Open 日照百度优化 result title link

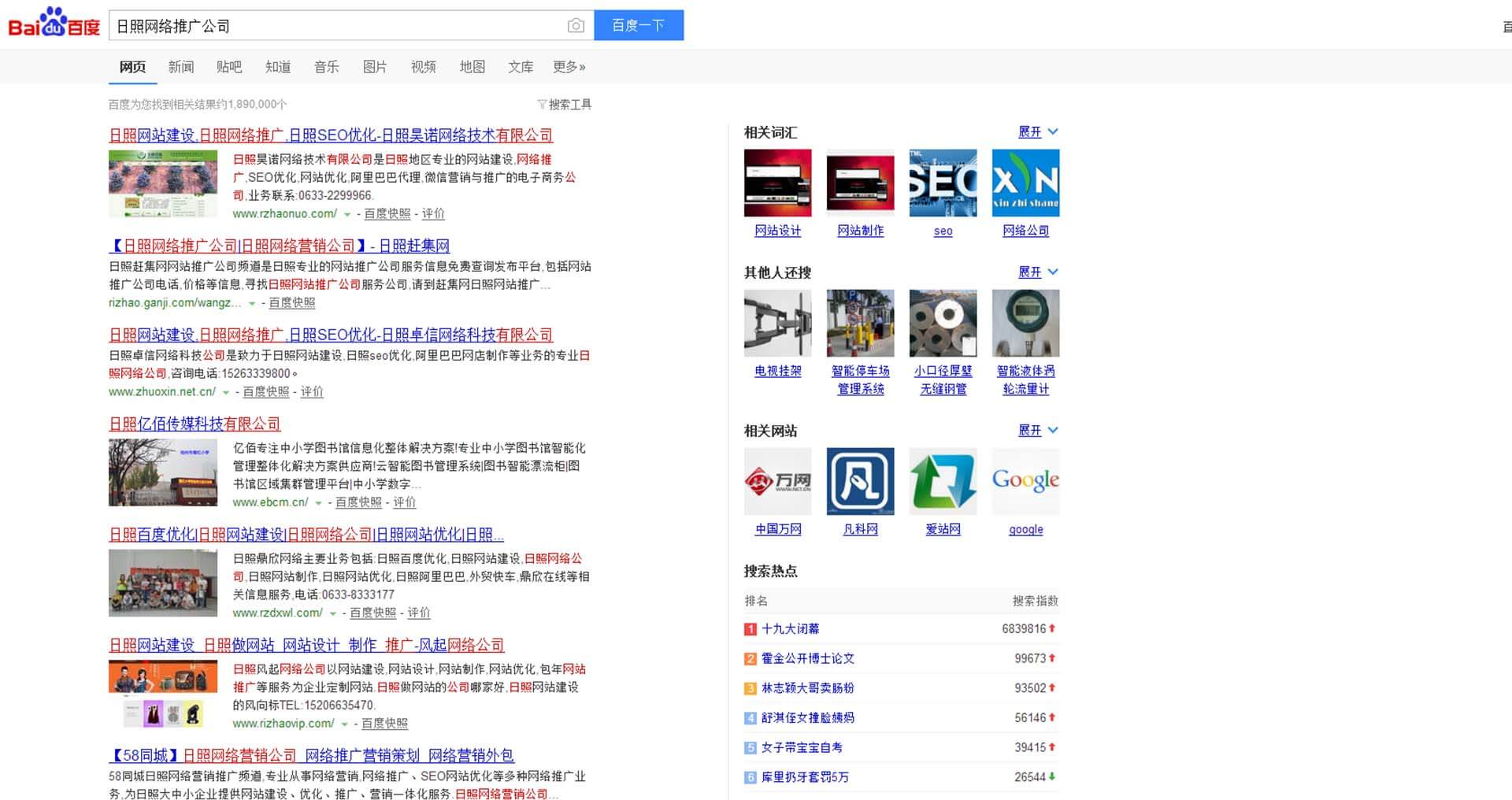coord(306,535)
